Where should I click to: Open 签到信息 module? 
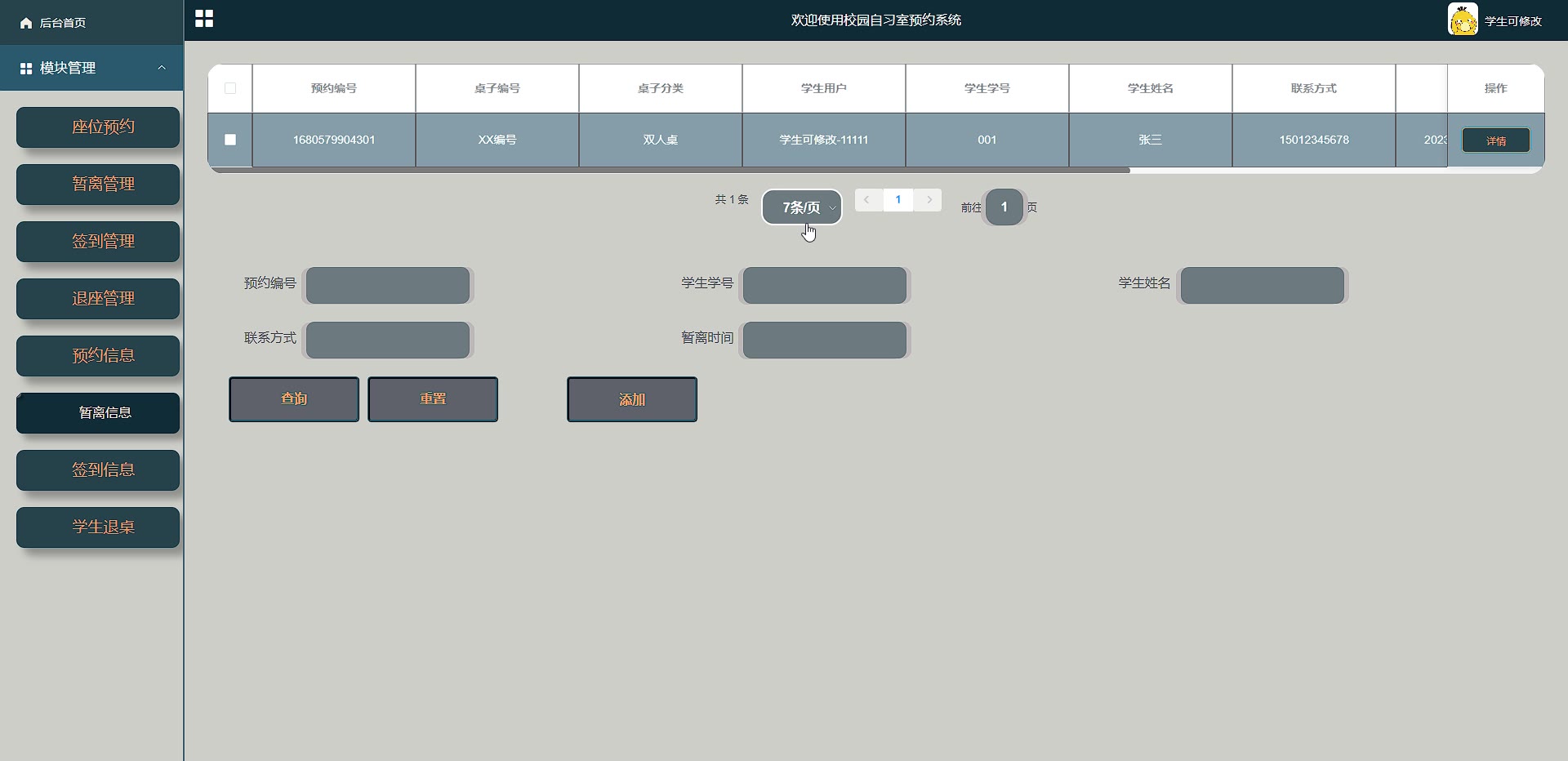(x=98, y=470)
